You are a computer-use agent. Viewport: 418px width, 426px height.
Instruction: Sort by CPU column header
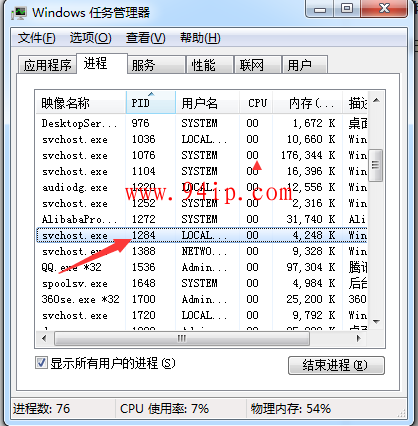(256, 103)
